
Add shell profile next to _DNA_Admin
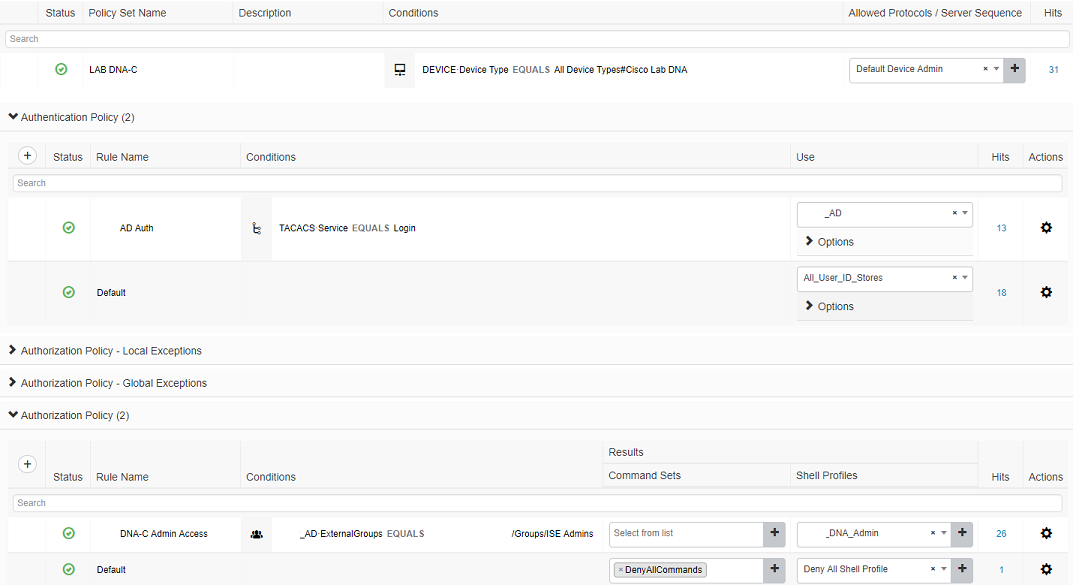962,533
